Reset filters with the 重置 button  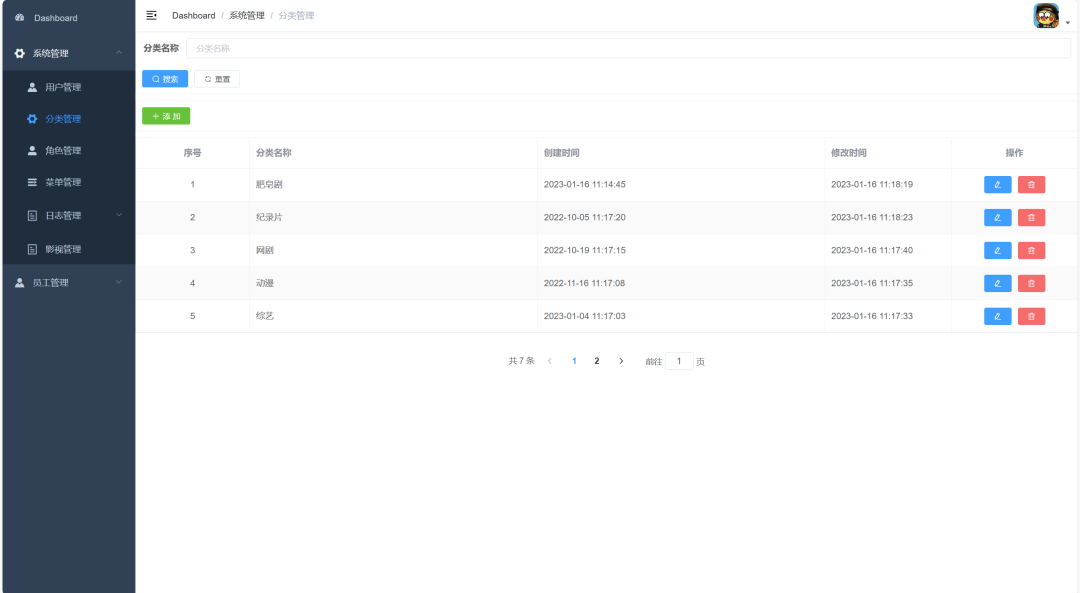[x=217, y=79]
